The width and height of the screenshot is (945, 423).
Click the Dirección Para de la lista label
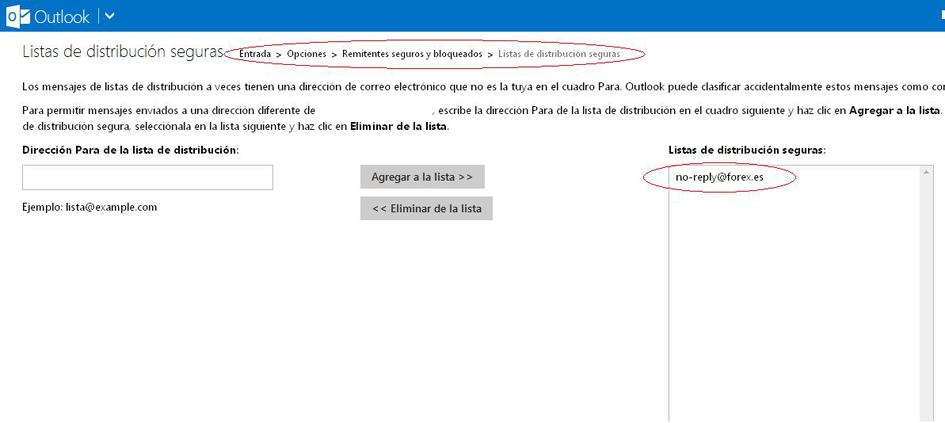tap(130, 150)
